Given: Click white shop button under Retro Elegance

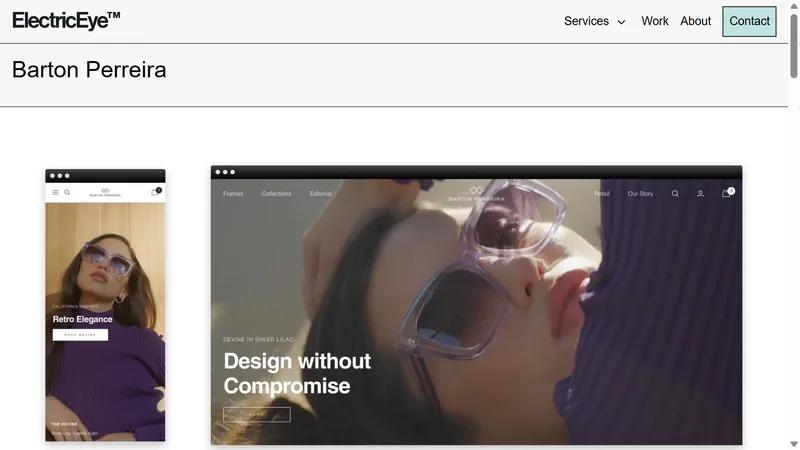Looking at the screenshot, I should pos(80,335).
